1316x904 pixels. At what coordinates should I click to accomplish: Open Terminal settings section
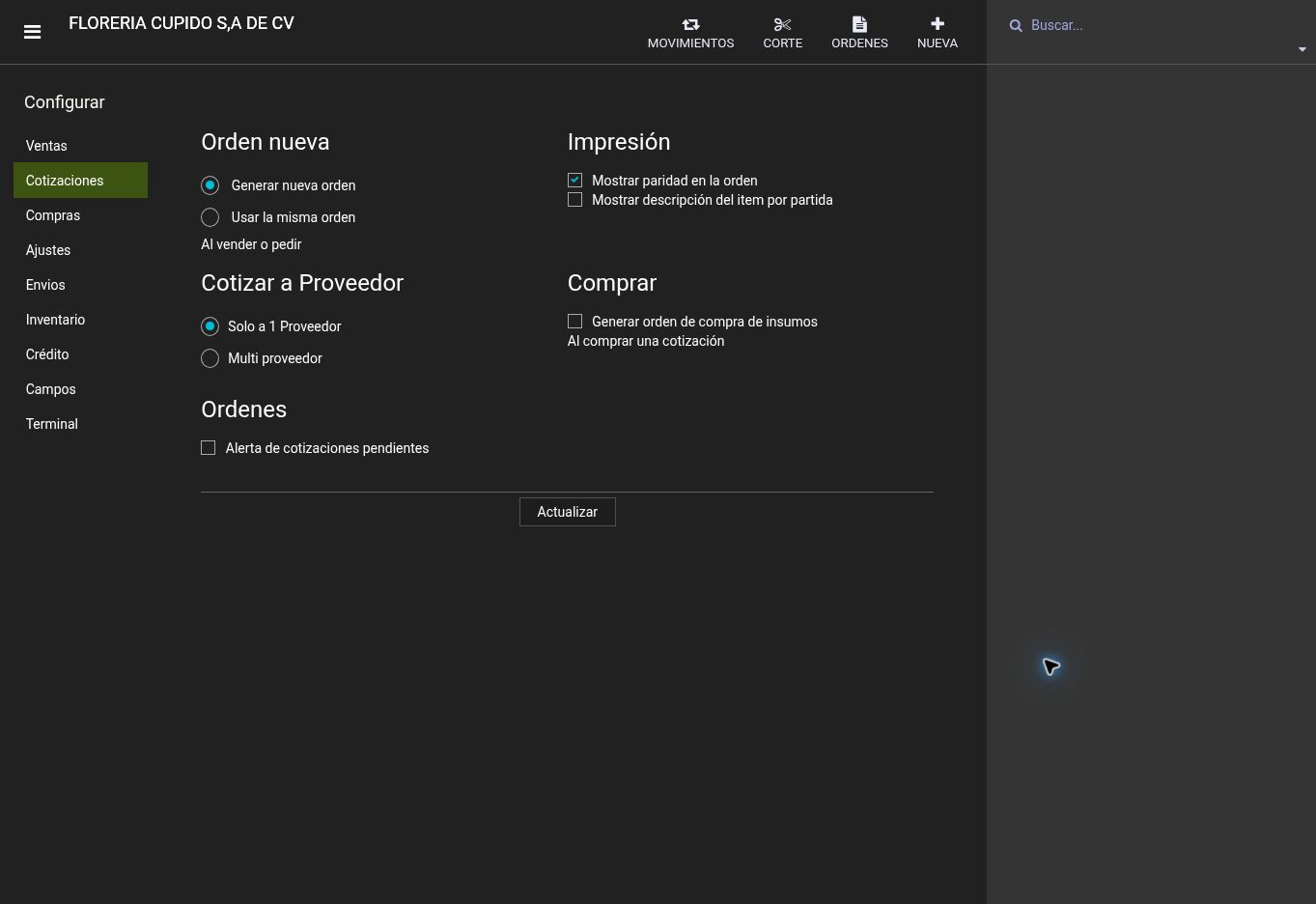coord(80,424)
